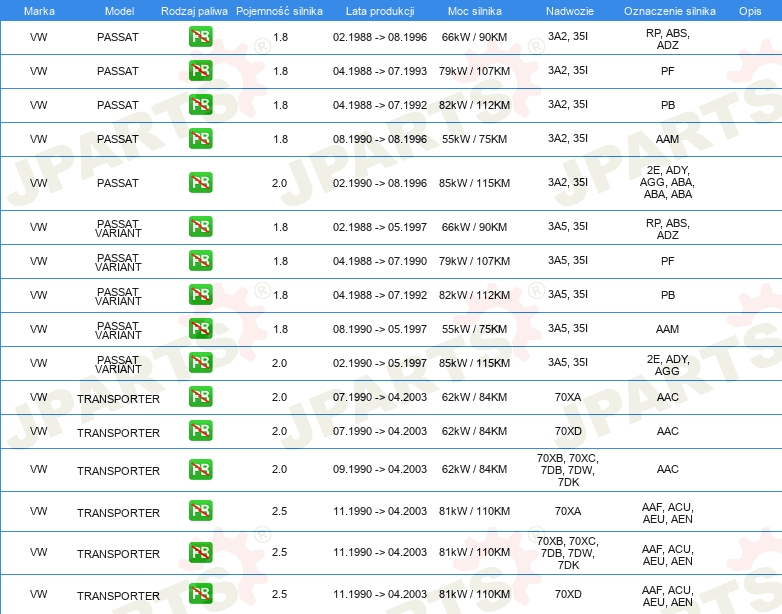Image resolution: width=782 pixels, height=614 pixels.
Task: Click the date range 02.1990 -> 08.1996
Action: pos(380,183)
